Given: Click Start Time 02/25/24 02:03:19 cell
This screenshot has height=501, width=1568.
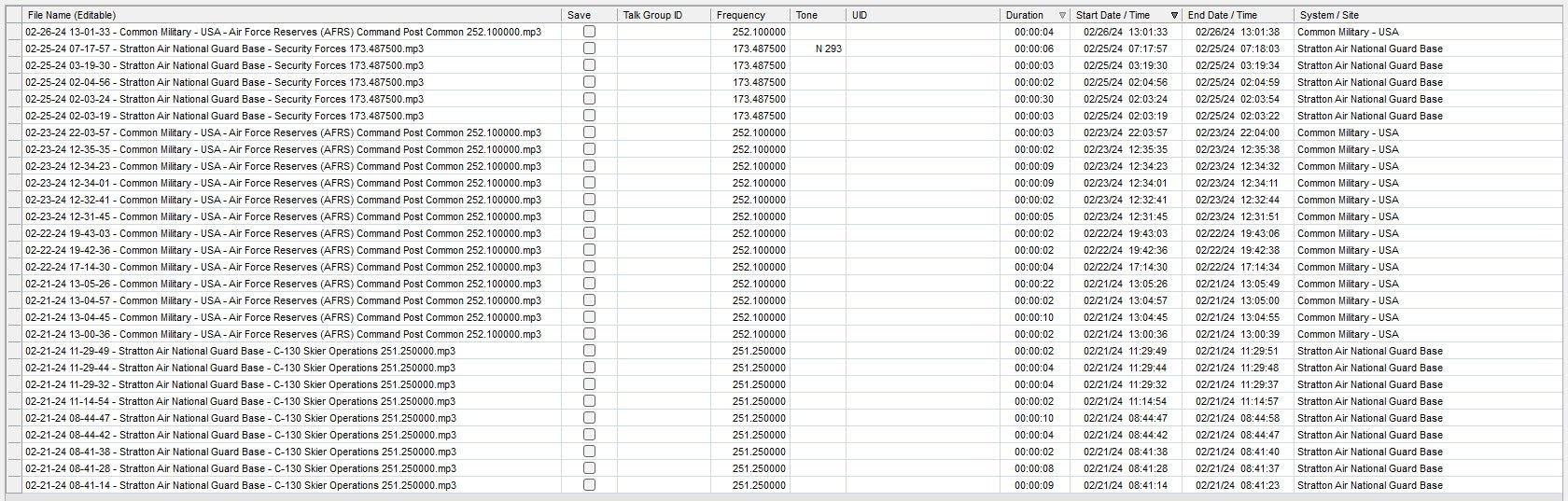Looking at the screenshot, I should [1126, 116].
